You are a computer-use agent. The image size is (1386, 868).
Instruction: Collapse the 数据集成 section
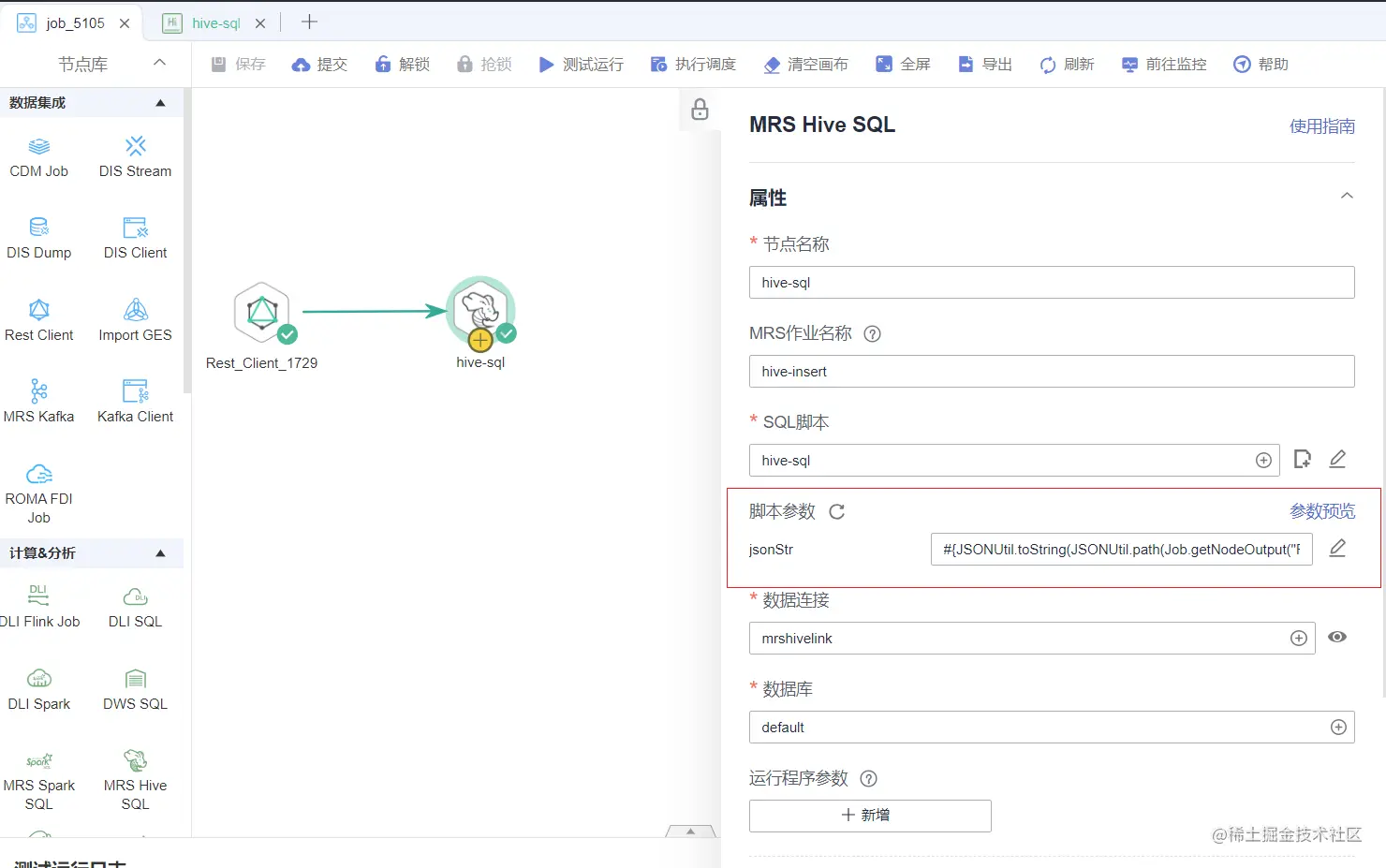click(x=160, y=103)
